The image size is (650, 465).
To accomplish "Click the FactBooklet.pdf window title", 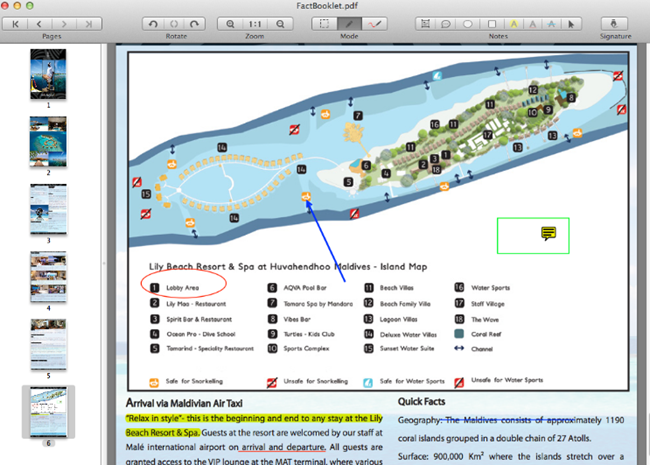I will (x=327, y=6).
